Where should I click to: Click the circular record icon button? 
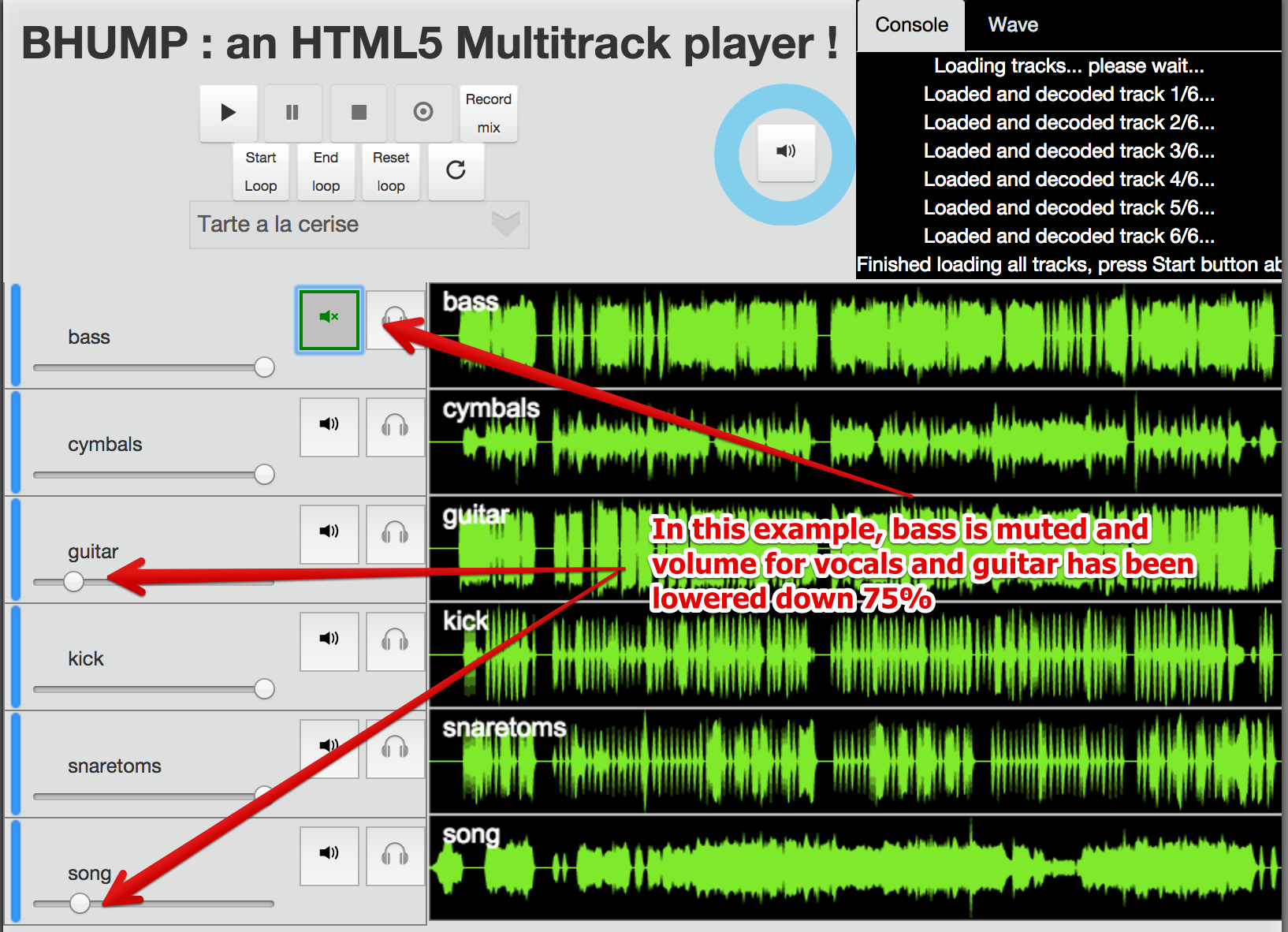point(423,113)
